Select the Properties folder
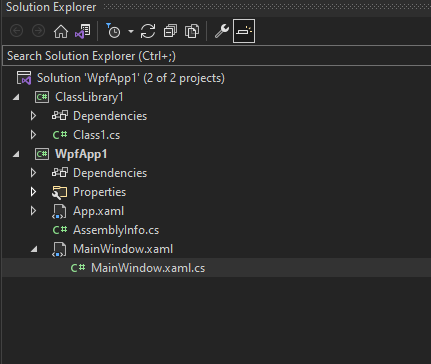Screen dimensions: 431x364 coord(99,192)
